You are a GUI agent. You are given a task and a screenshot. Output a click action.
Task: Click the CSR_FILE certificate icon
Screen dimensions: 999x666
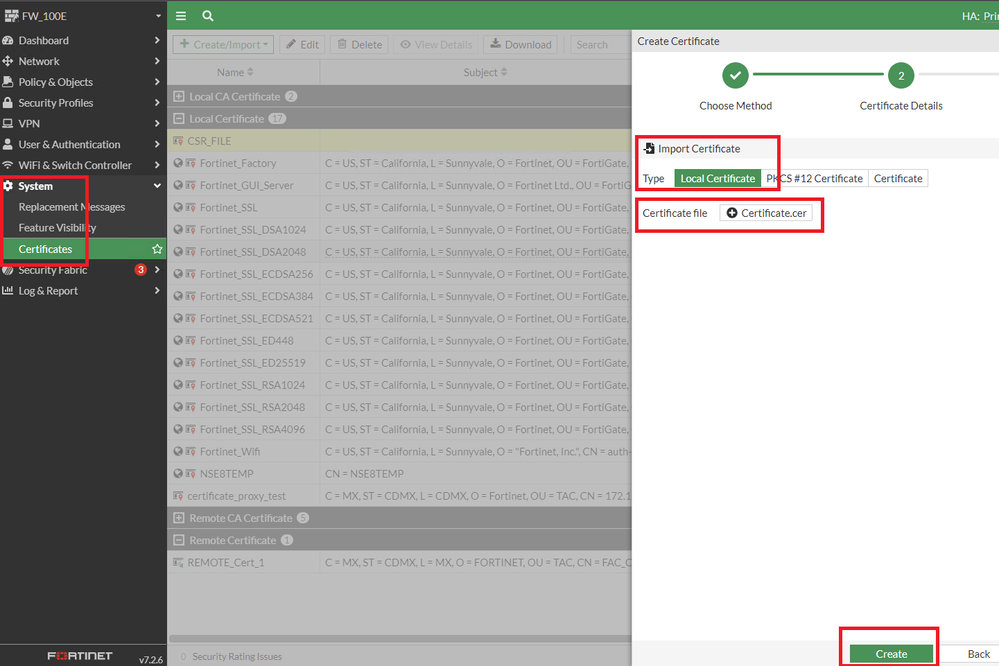(178, 141)
